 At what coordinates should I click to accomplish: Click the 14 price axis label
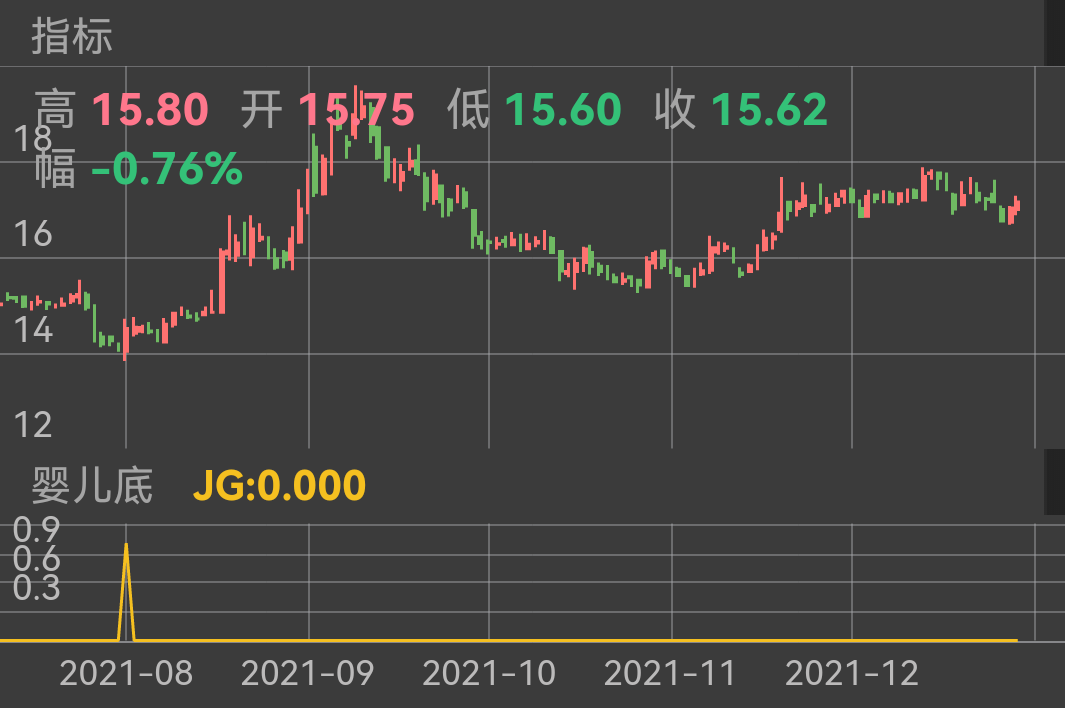click(32, 329)
